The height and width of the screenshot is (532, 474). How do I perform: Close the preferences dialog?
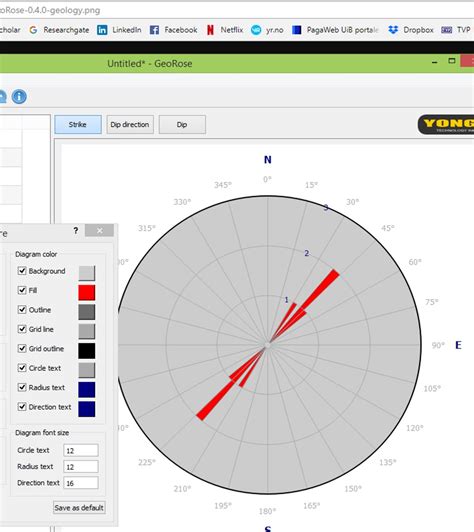[99, 230]
